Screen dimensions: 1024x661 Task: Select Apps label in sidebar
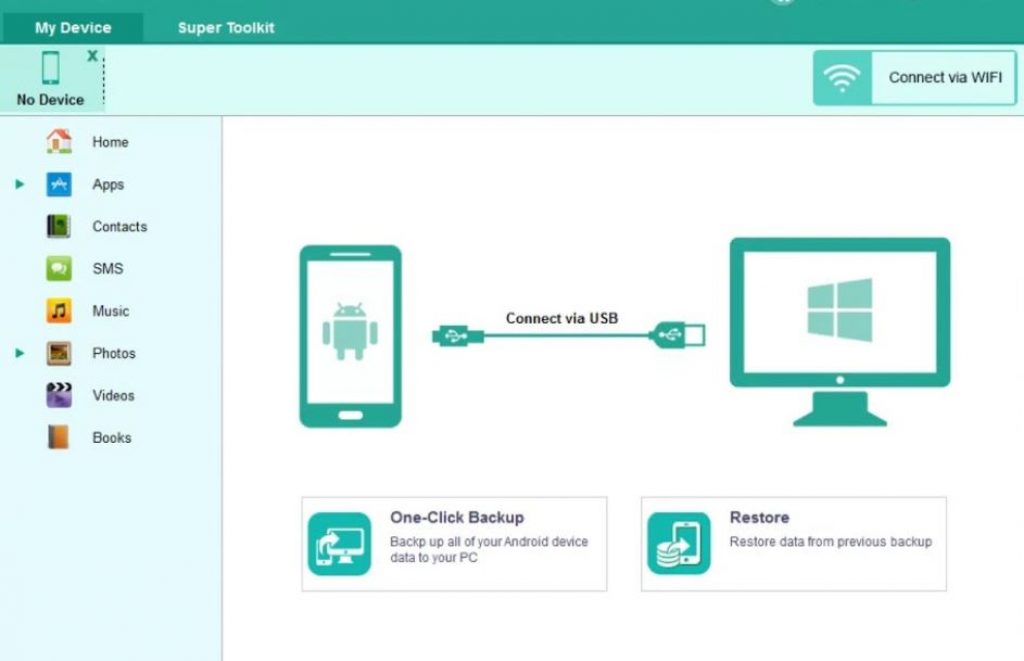pyautogui.click(x=108, y=185)
